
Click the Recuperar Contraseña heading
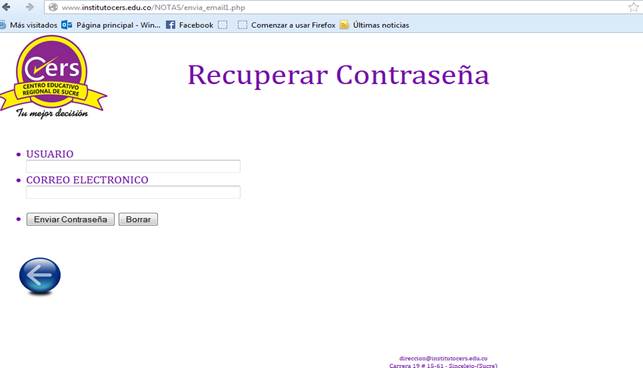[338, 75]
